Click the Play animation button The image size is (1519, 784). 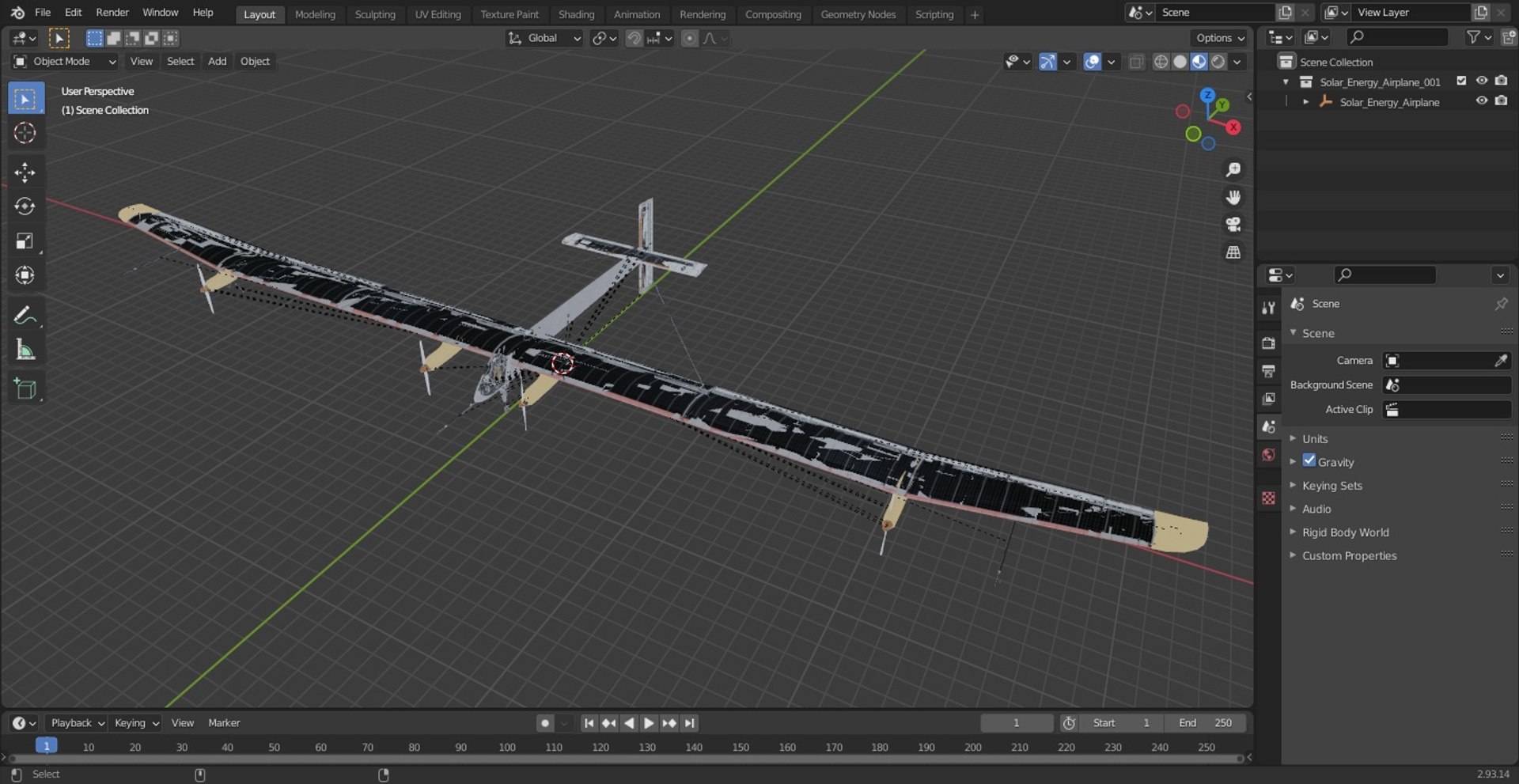[649, 723]
